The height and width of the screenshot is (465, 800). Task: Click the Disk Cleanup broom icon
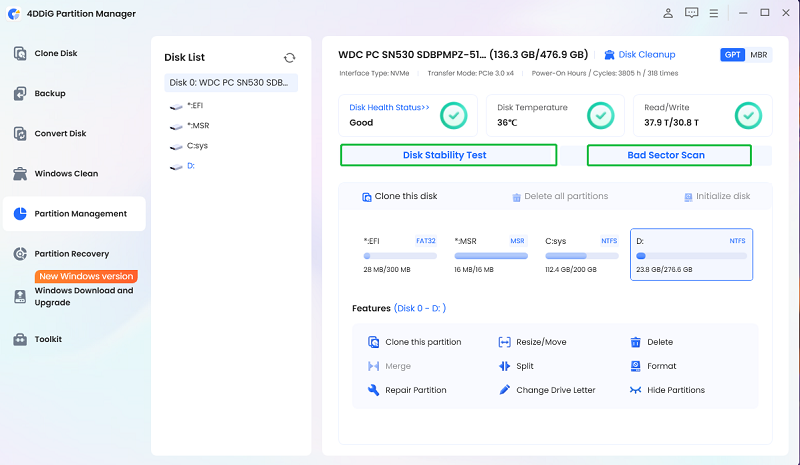[x=609, y=55]
